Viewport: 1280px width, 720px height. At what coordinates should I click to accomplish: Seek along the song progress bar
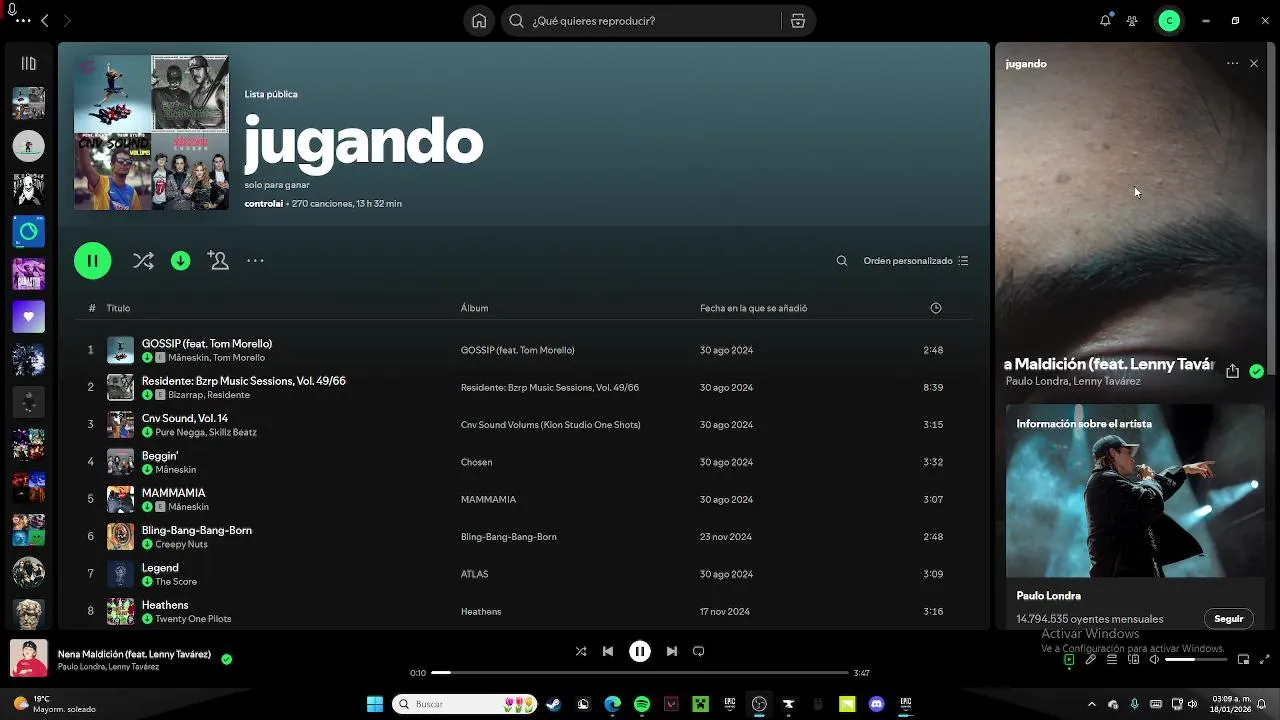click(x=640, y=673)
